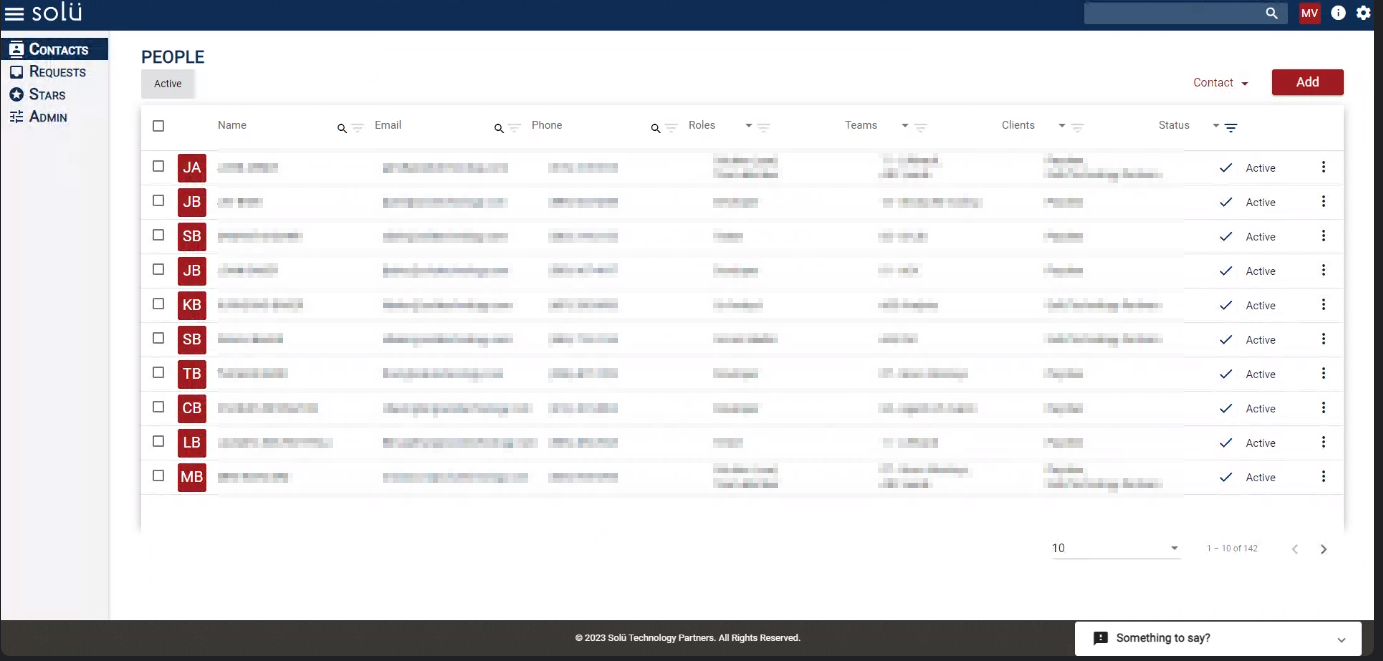
Task: Search the Phone column with its magnifier icon
Action: (656, 128)
